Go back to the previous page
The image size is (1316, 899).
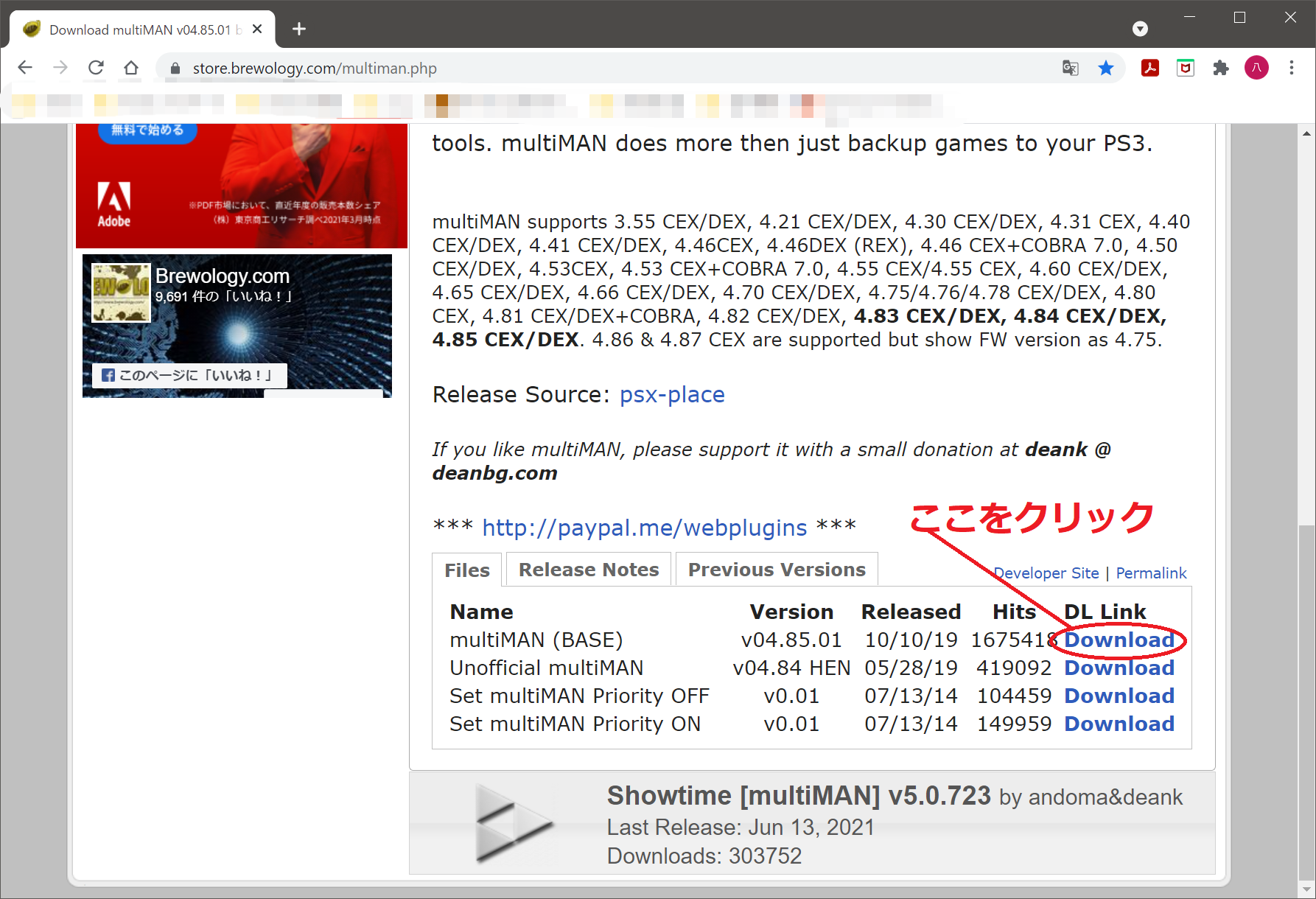[25, 68]
